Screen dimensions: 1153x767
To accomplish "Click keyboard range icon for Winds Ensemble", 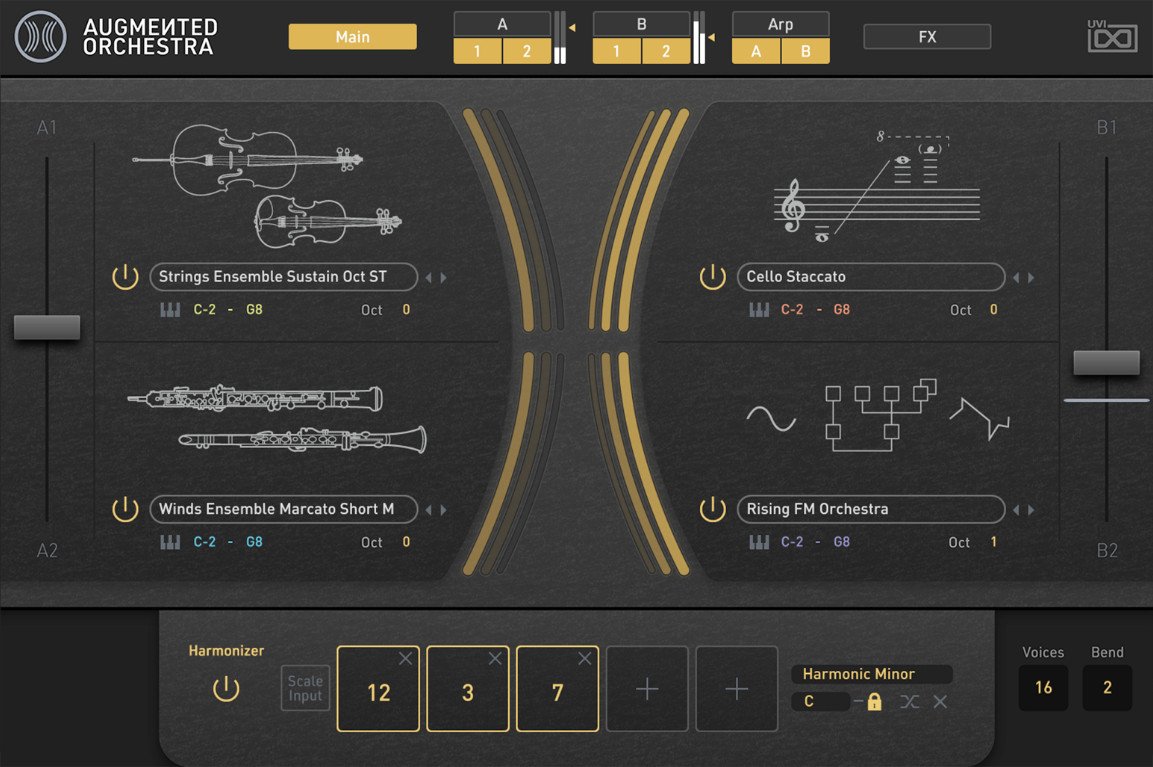I will click(x=170, y=542).
